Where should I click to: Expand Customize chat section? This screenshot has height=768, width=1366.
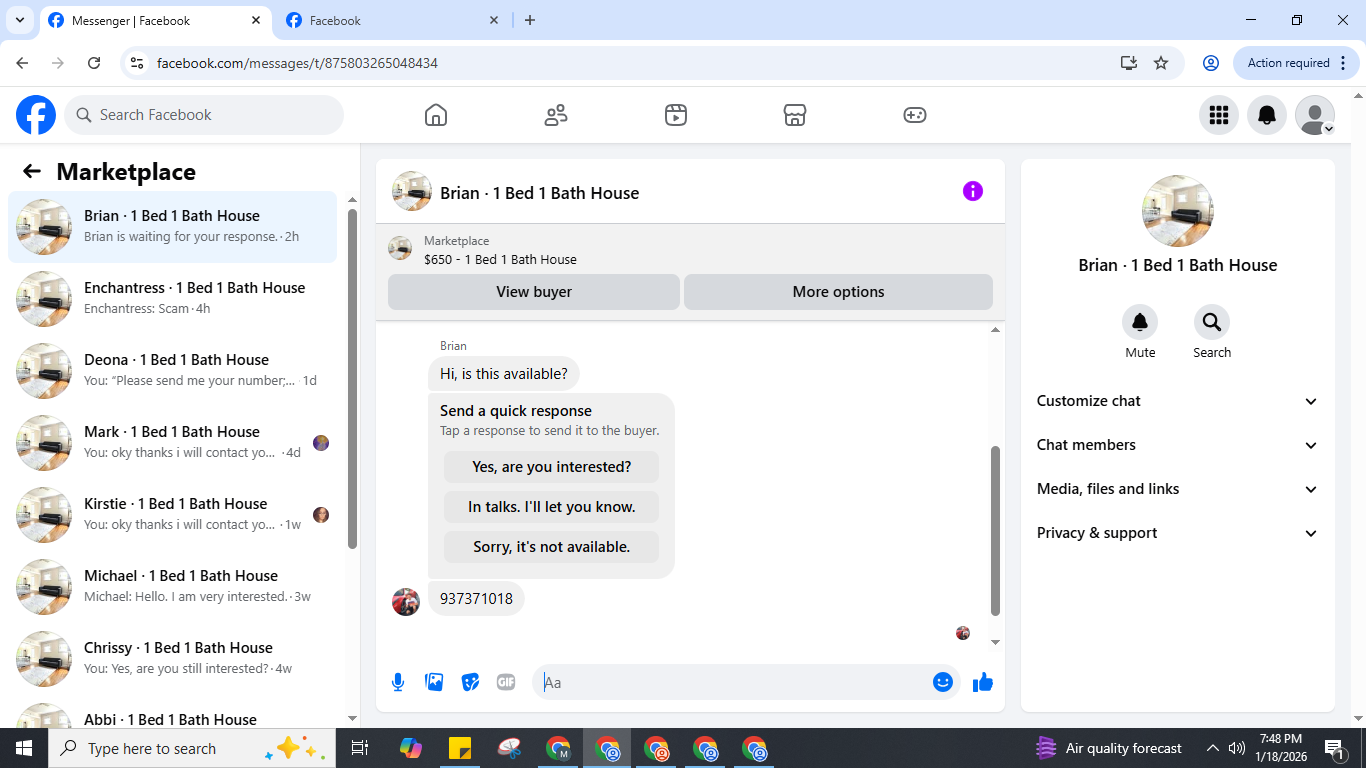point(1178,401)
